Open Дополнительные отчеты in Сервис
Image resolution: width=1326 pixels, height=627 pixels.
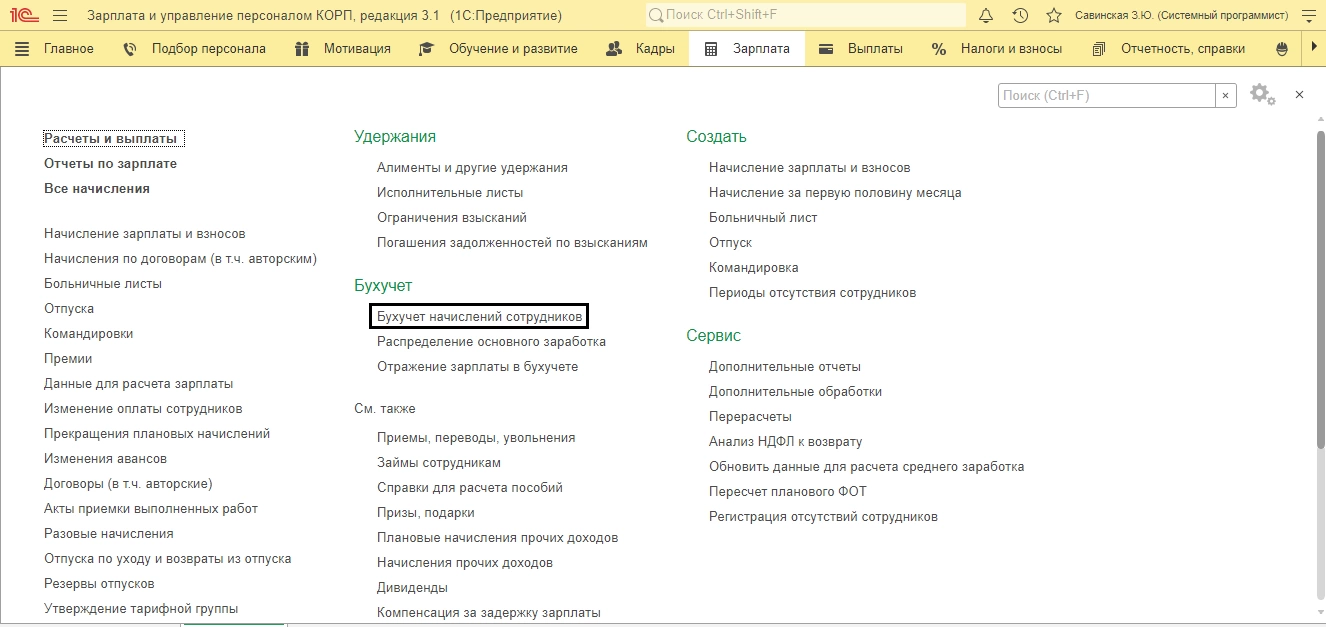pos(785,367)
